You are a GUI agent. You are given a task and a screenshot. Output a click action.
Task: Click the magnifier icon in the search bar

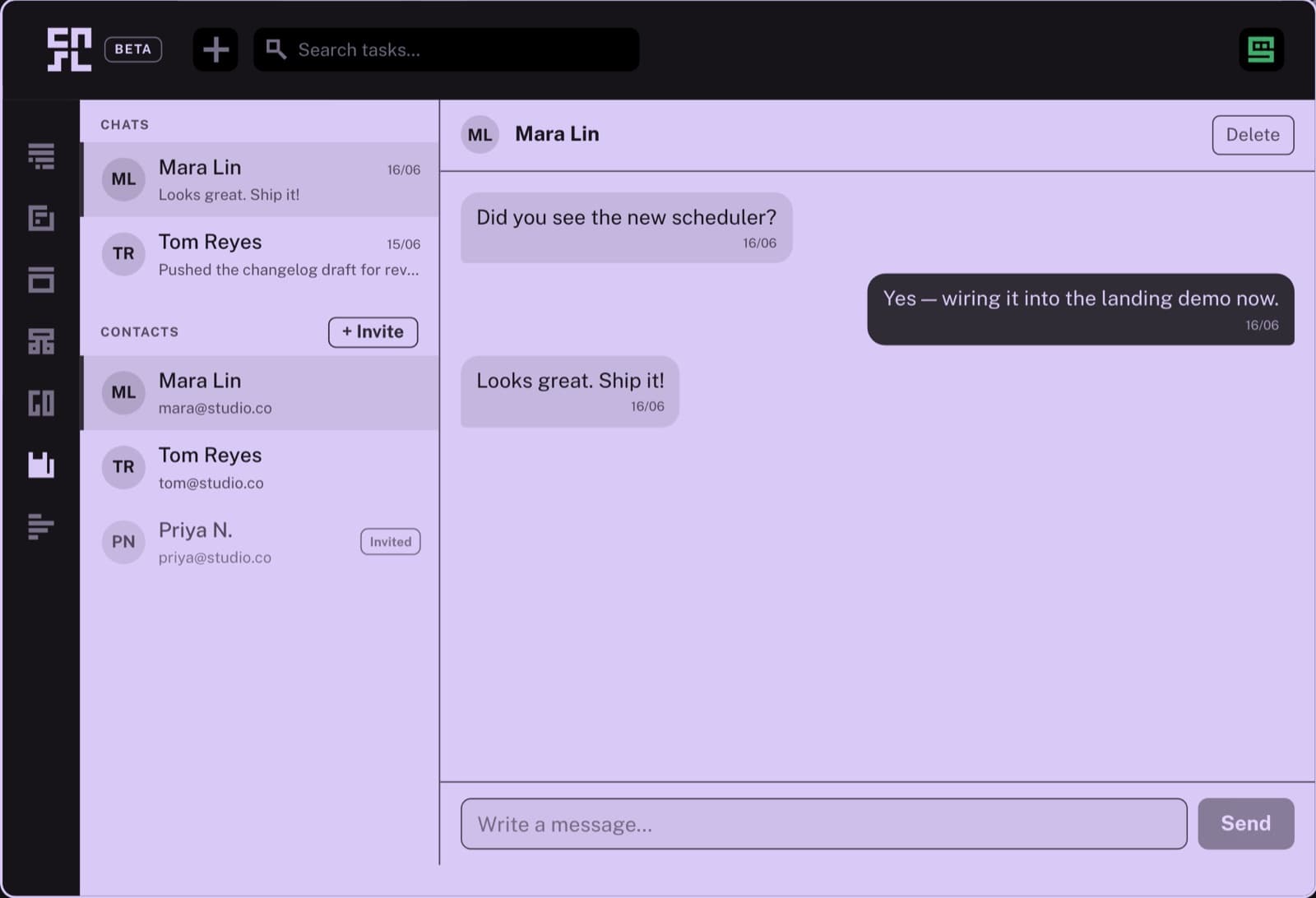pyautogui.click(x=276, y=49)
